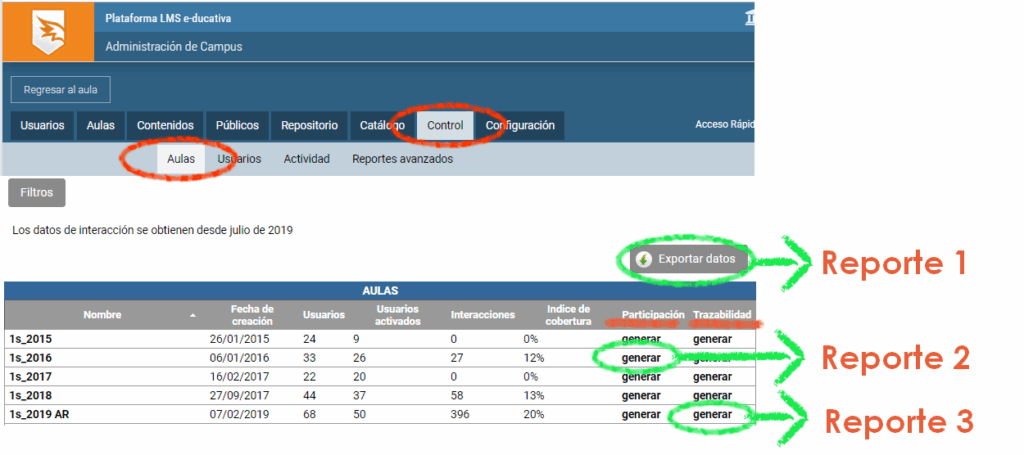This screenshot has width=1024, height=455.
Task: Select the Aulas sub-tab under Control
Action: tap(181, 159)
